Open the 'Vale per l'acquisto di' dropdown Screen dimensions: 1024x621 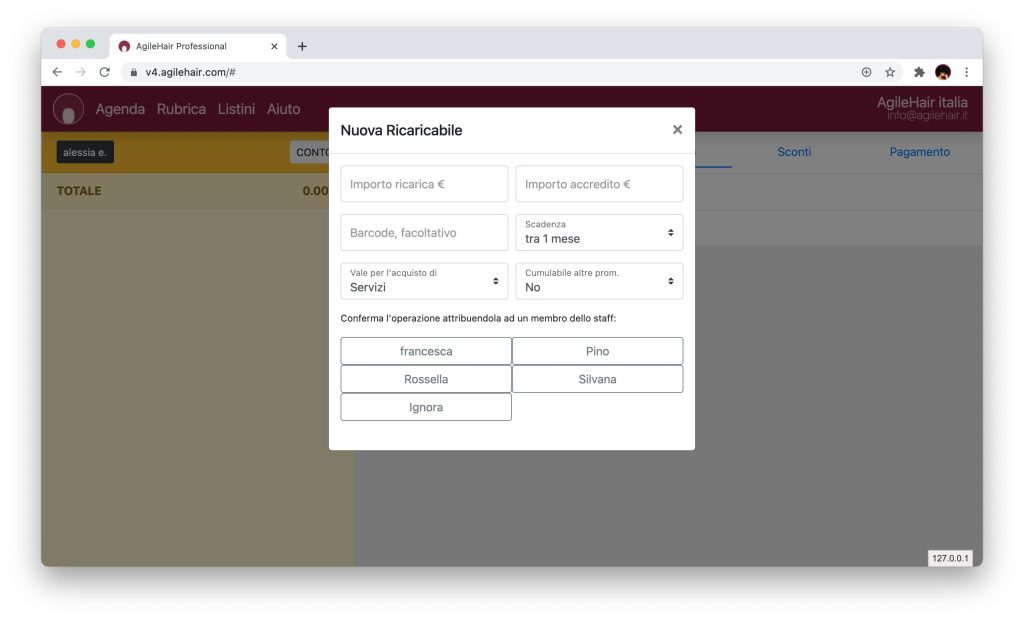point(424,281)
